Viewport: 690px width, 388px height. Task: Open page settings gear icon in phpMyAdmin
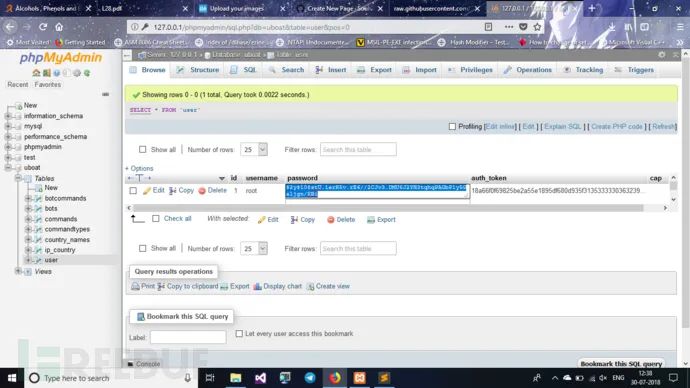point(662,55)
